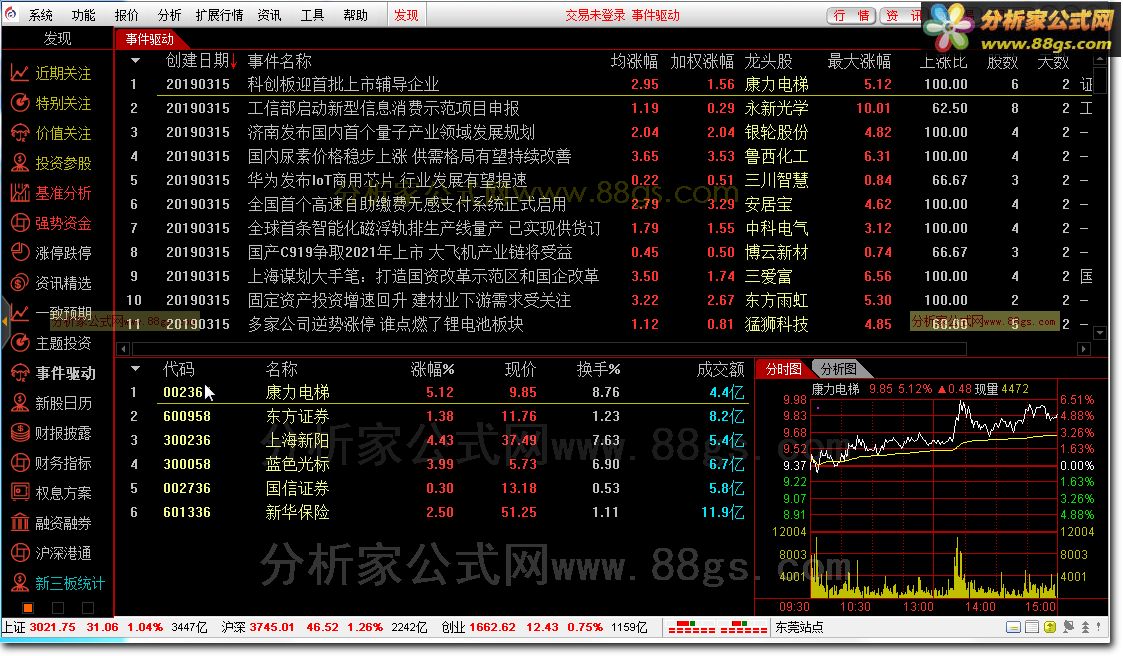This screenshot has width=1123, height=656.
Task: Click the 行情 button at top right
Action: (851, 15)
